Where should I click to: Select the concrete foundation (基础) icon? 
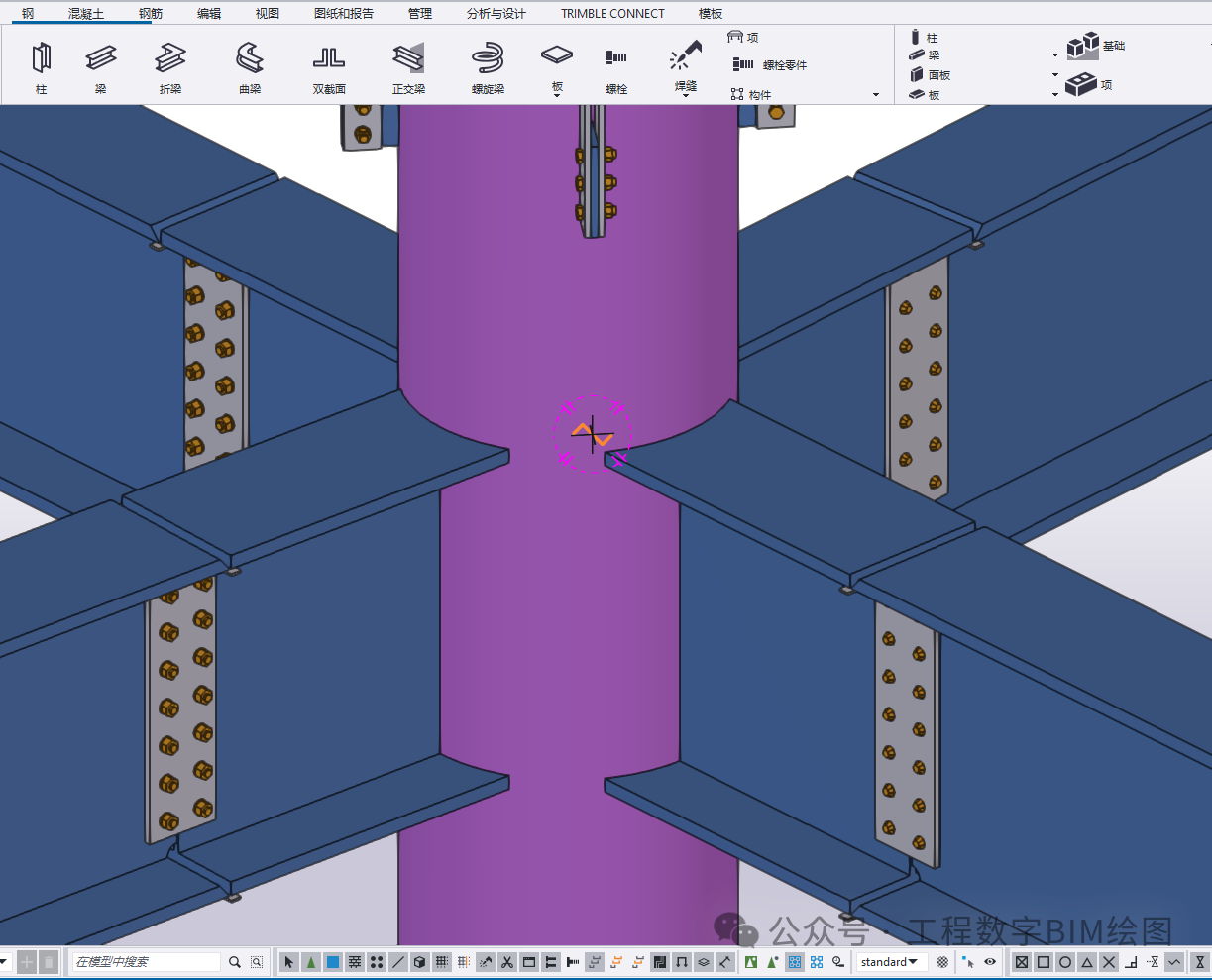pyautogui.click(x=1084, y=46)
